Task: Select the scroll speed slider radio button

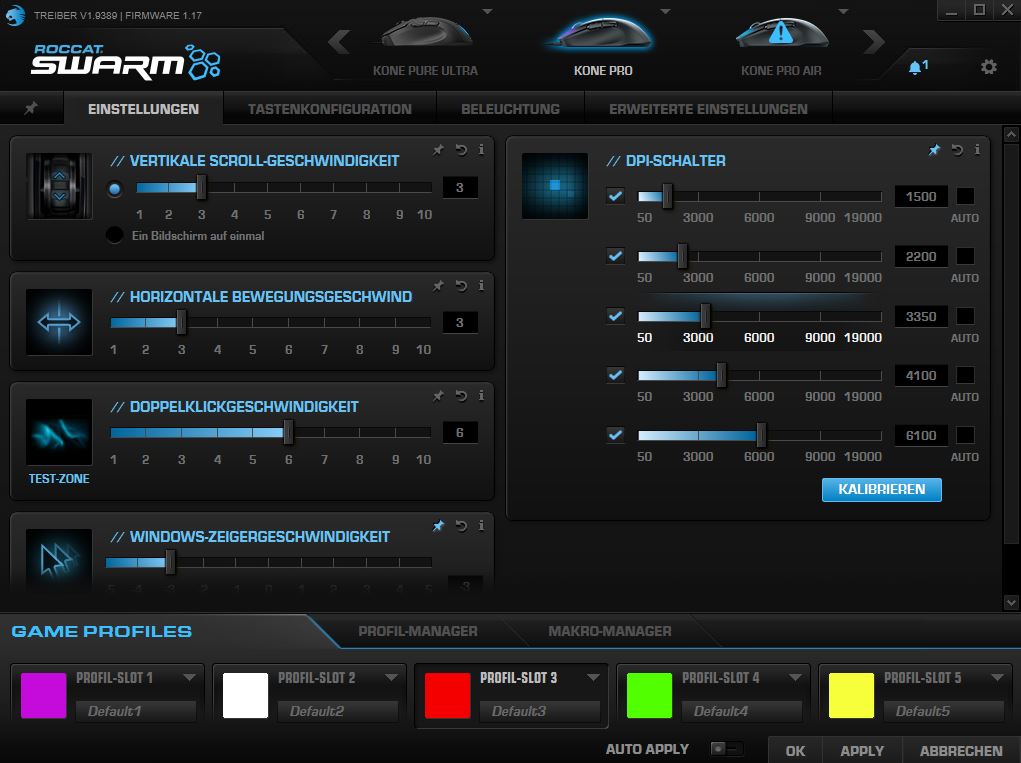Action: point(115,189)
